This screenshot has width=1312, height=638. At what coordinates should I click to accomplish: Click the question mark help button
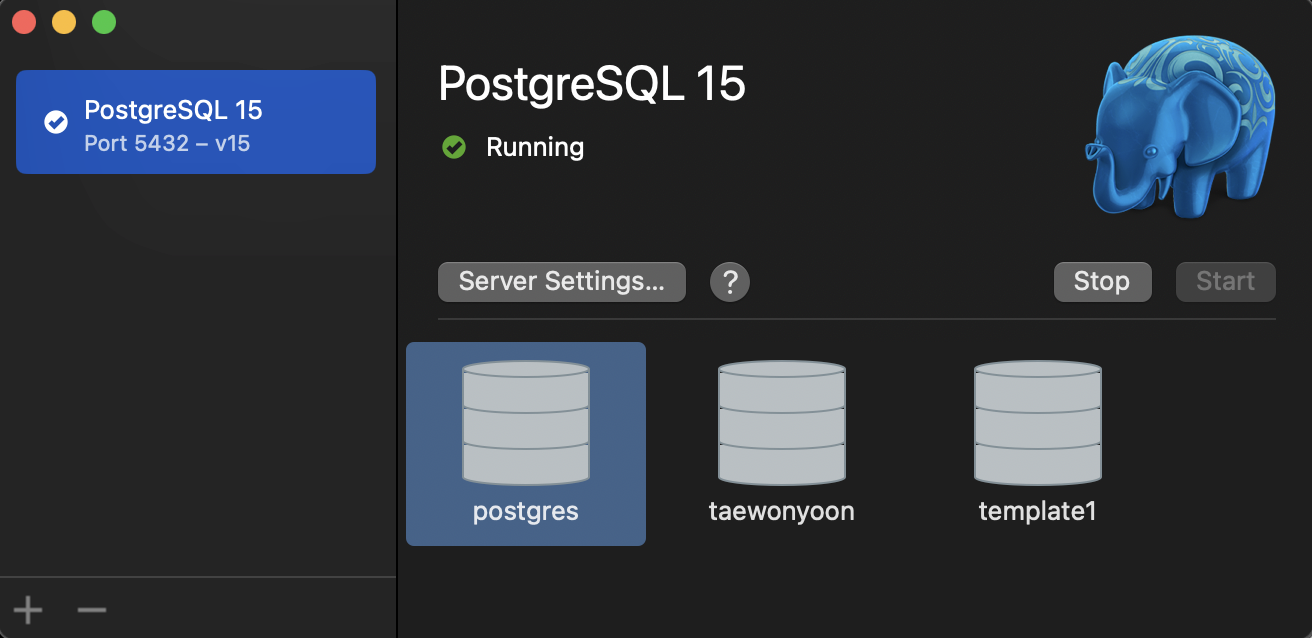tap(730, 282)
